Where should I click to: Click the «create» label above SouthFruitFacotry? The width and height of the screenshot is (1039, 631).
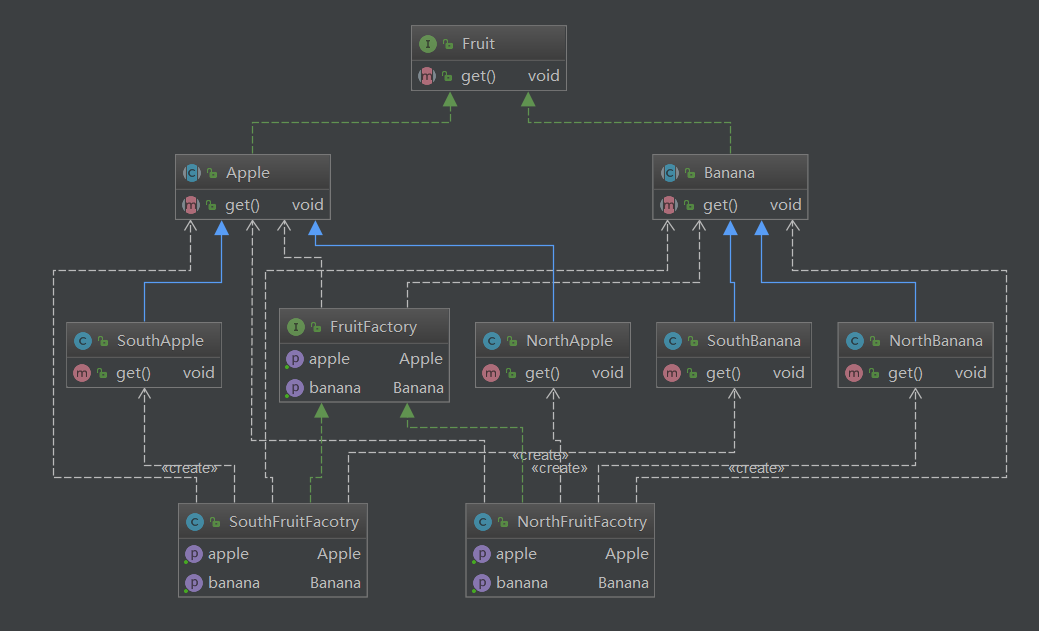189,468
